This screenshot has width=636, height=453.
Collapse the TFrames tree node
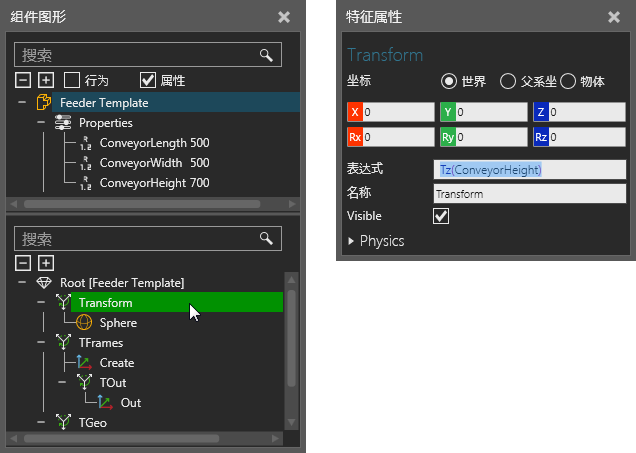click(41, 342)
